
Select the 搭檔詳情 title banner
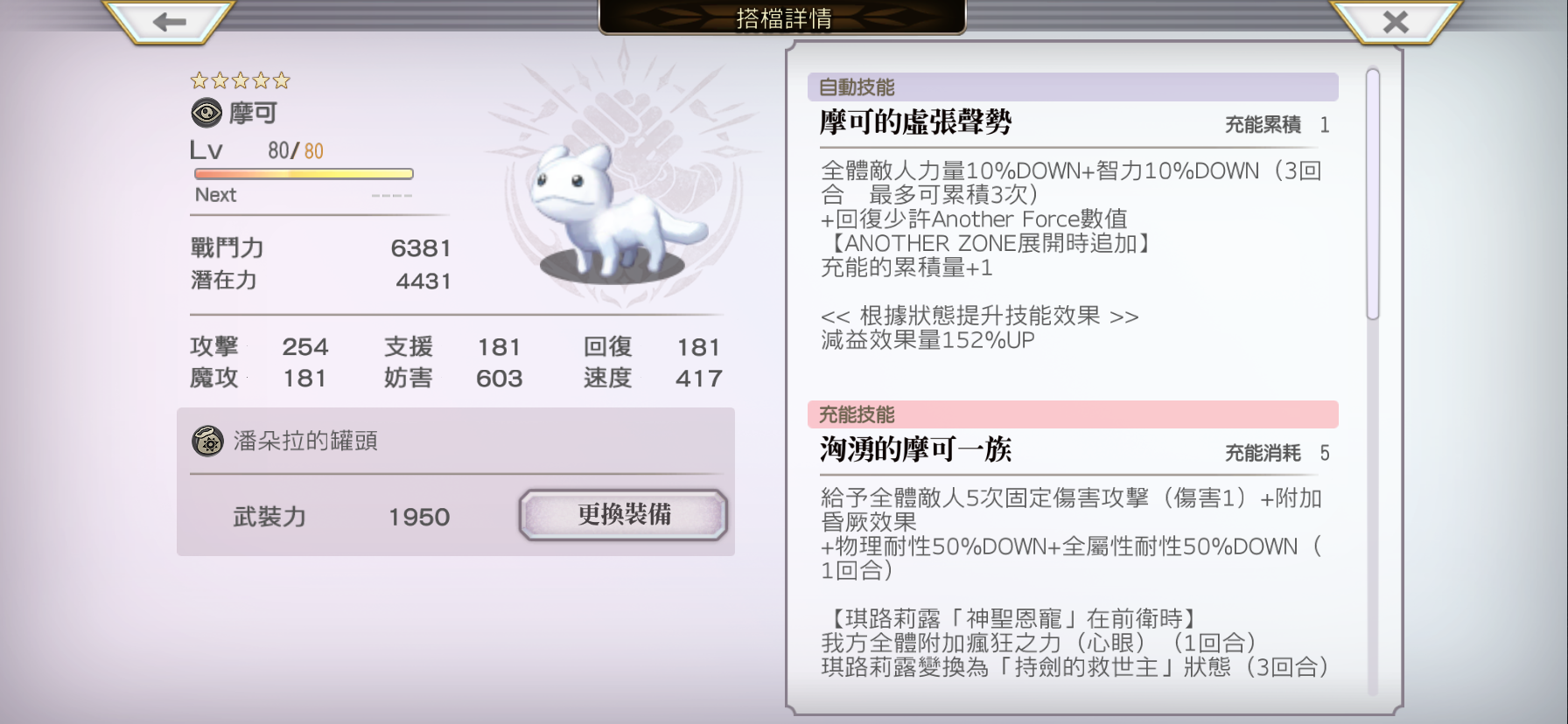(x=783, y=17)
